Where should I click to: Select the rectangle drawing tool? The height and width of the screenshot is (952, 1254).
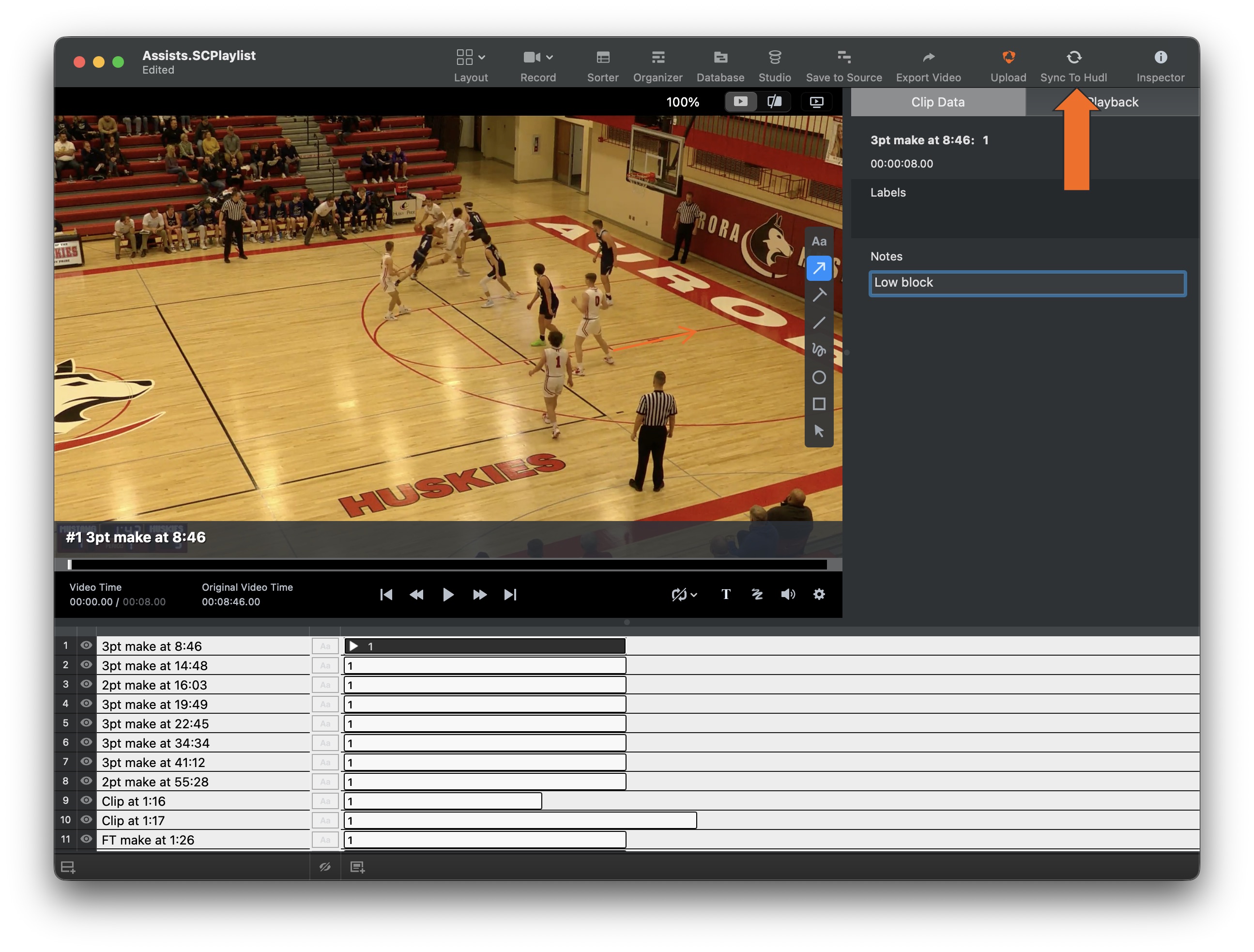819,404
